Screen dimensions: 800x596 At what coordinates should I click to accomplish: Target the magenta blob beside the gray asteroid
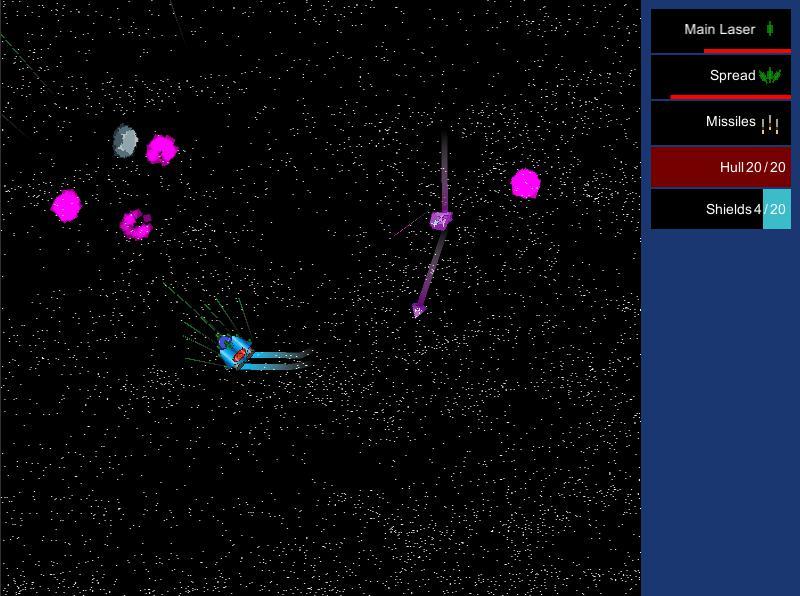pyautogui.click(x=162, y=150)
